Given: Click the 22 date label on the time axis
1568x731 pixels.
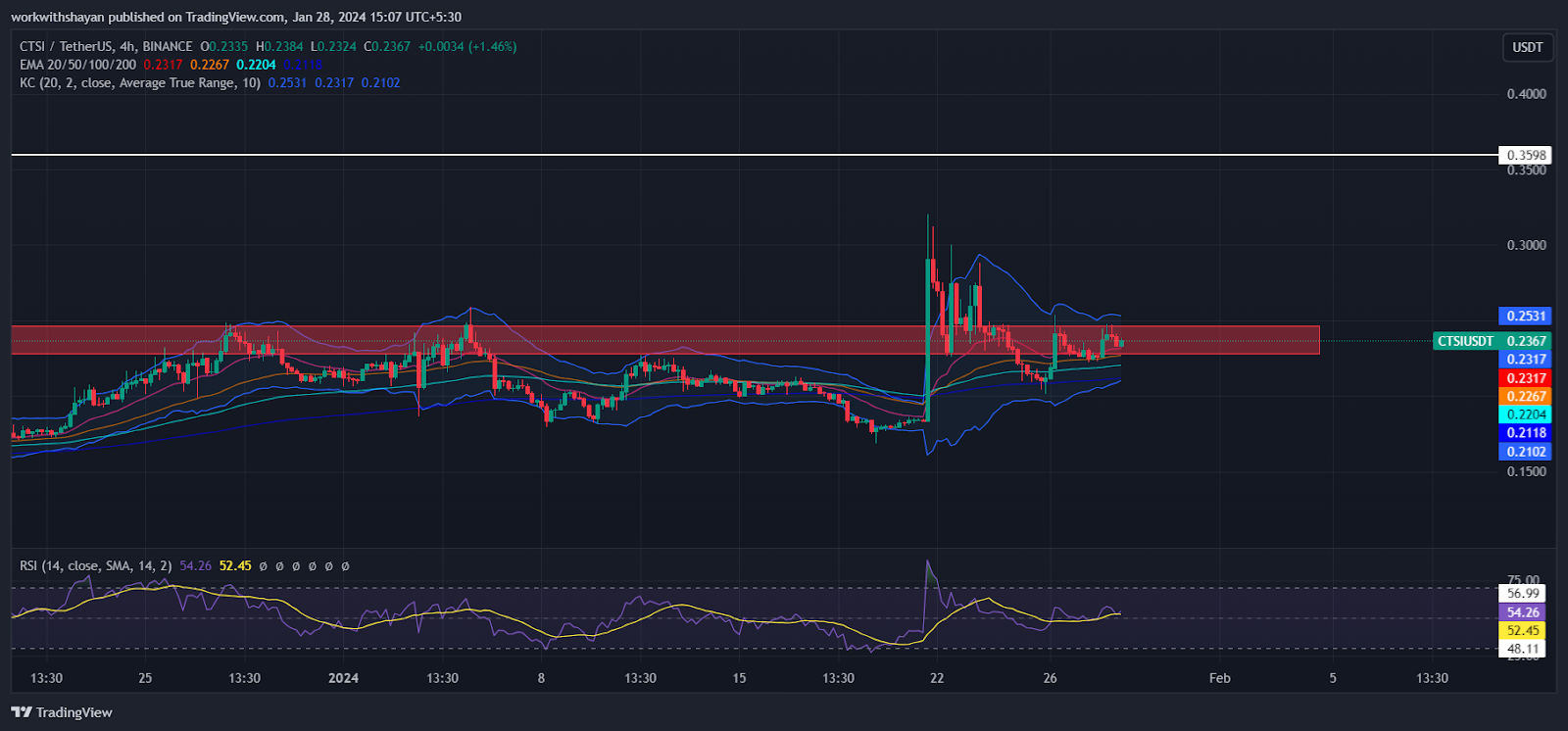Looking at the screenshot, I should pyautogui.click(x=937, y=678).
